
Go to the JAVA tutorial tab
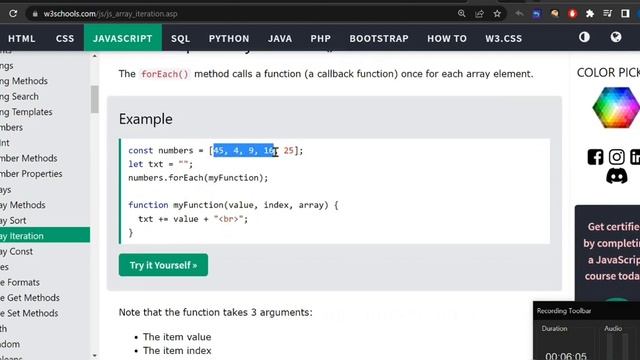(280, 38)
